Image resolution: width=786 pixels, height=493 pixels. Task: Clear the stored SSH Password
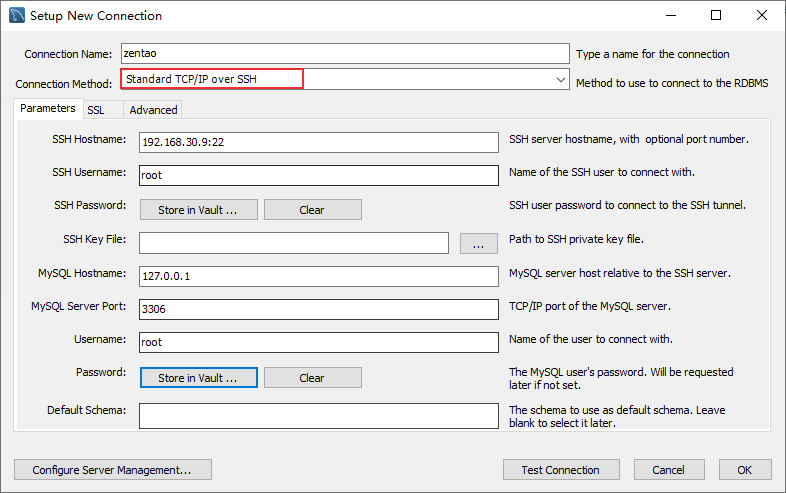pyautogui.click(x=313, y=210)
